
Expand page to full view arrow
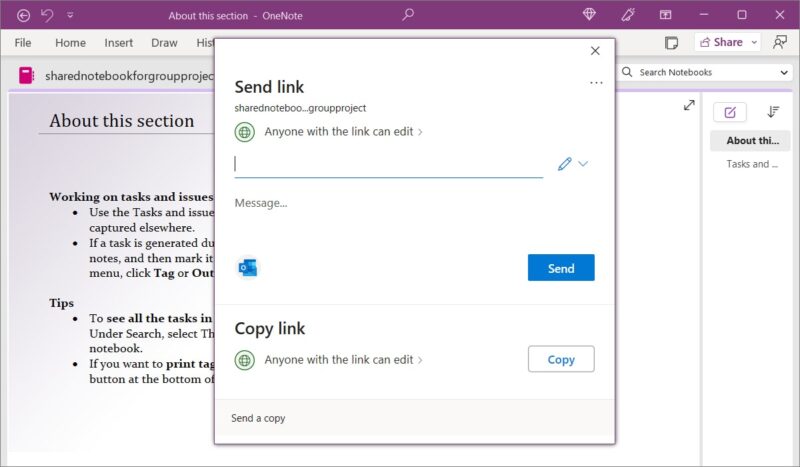pyautogui.click(x=689, y=105)
